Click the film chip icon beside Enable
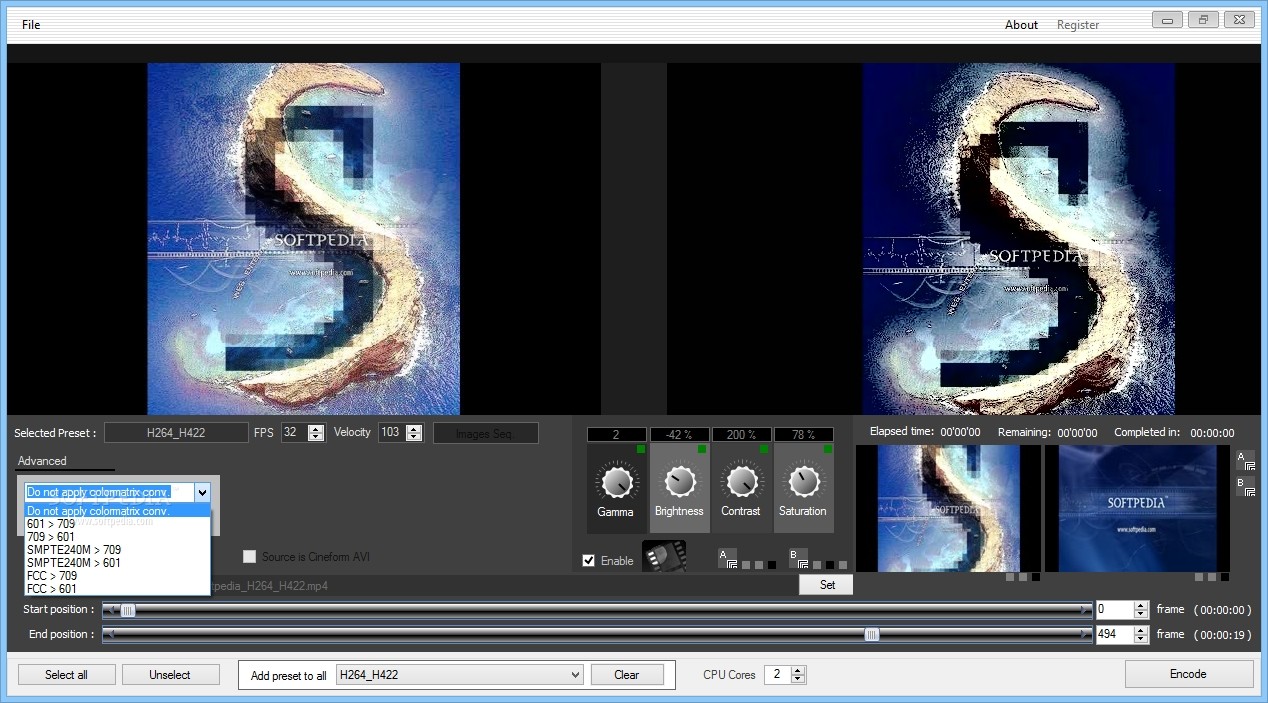The image size is (1268, 703). (663, 556)
